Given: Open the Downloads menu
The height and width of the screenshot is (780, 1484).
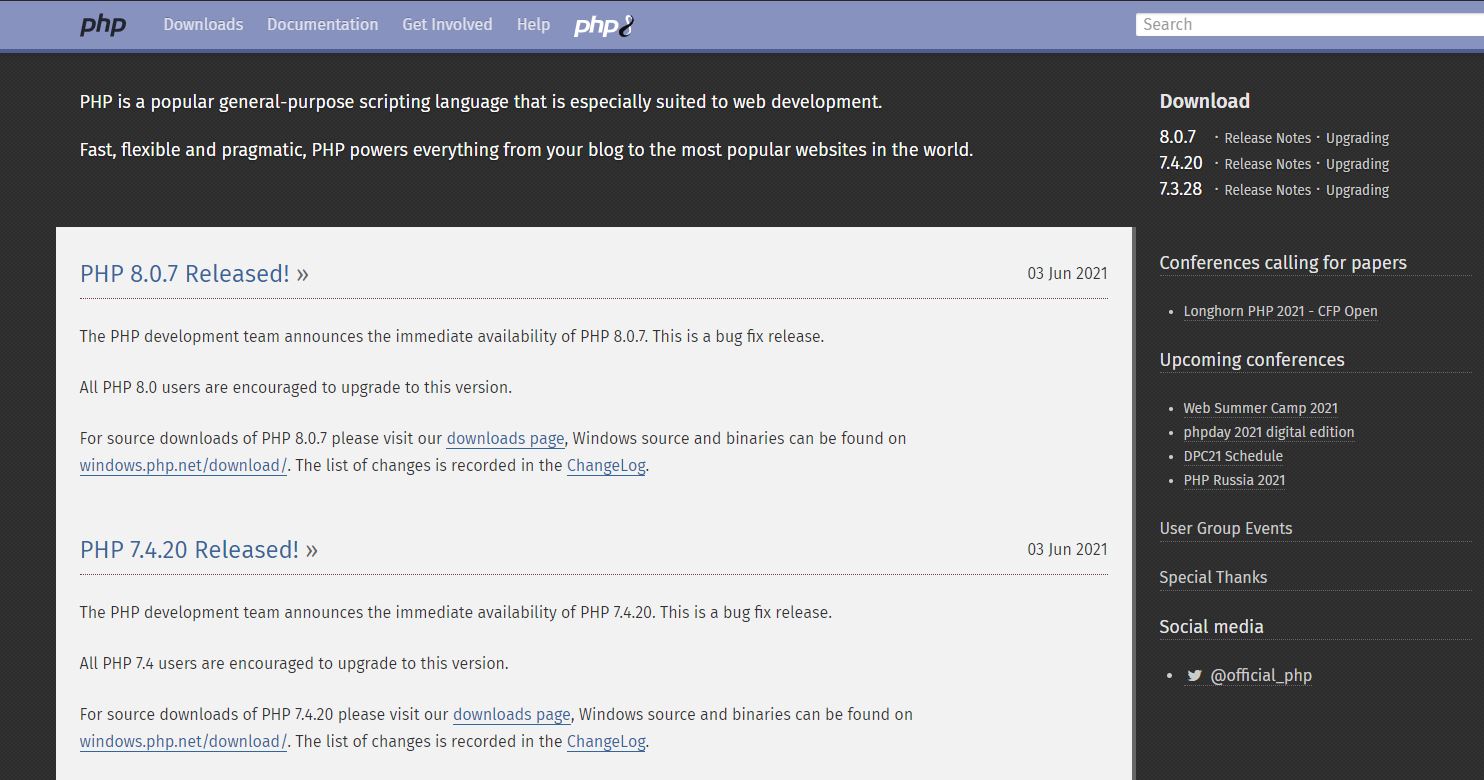Looking at the screenshot, I should (x=203, y=25).
